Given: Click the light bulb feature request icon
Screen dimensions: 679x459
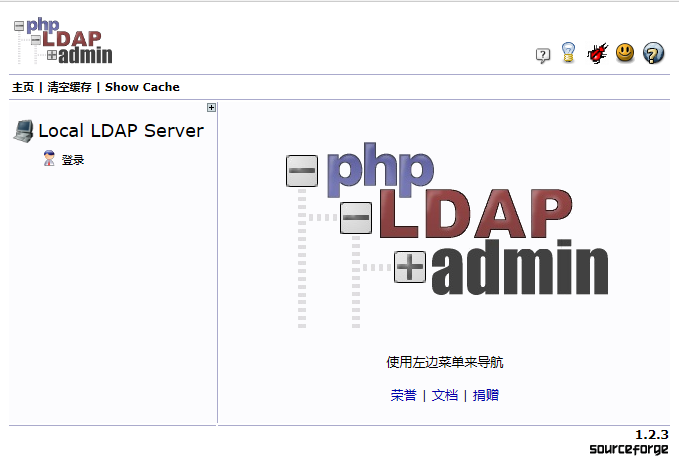Looking at the screenshot, I should tap(569, 53).
